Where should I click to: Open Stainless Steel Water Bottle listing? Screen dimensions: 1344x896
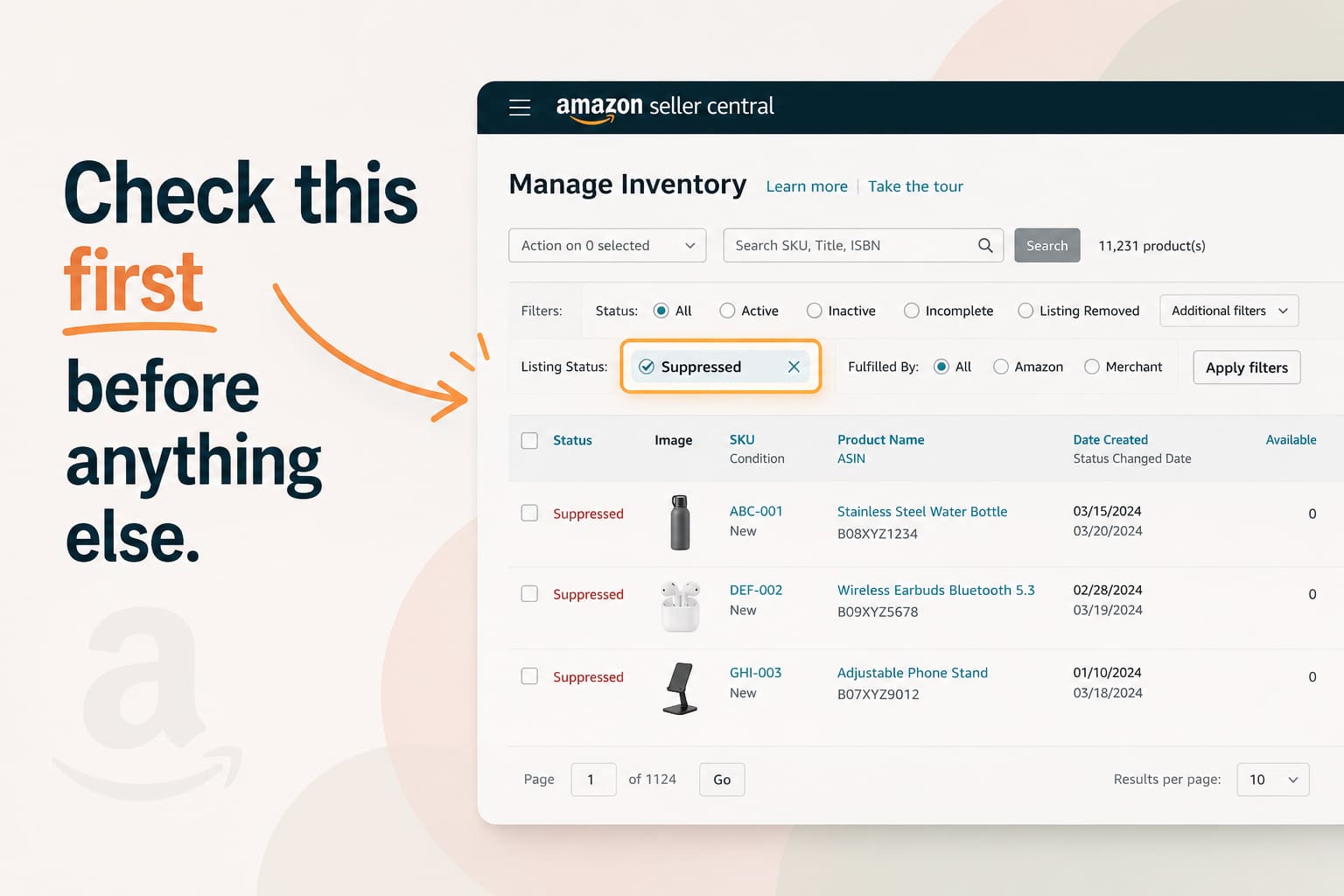(x=922, y=512)
